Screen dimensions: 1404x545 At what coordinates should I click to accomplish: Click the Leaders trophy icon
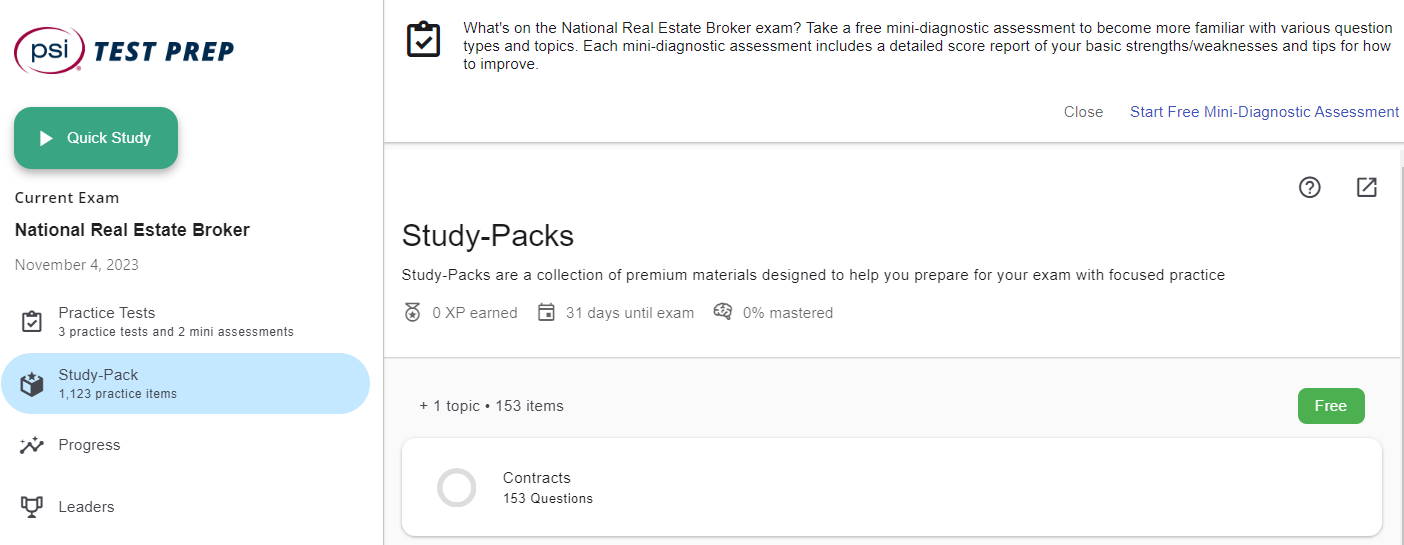point(32,507)
